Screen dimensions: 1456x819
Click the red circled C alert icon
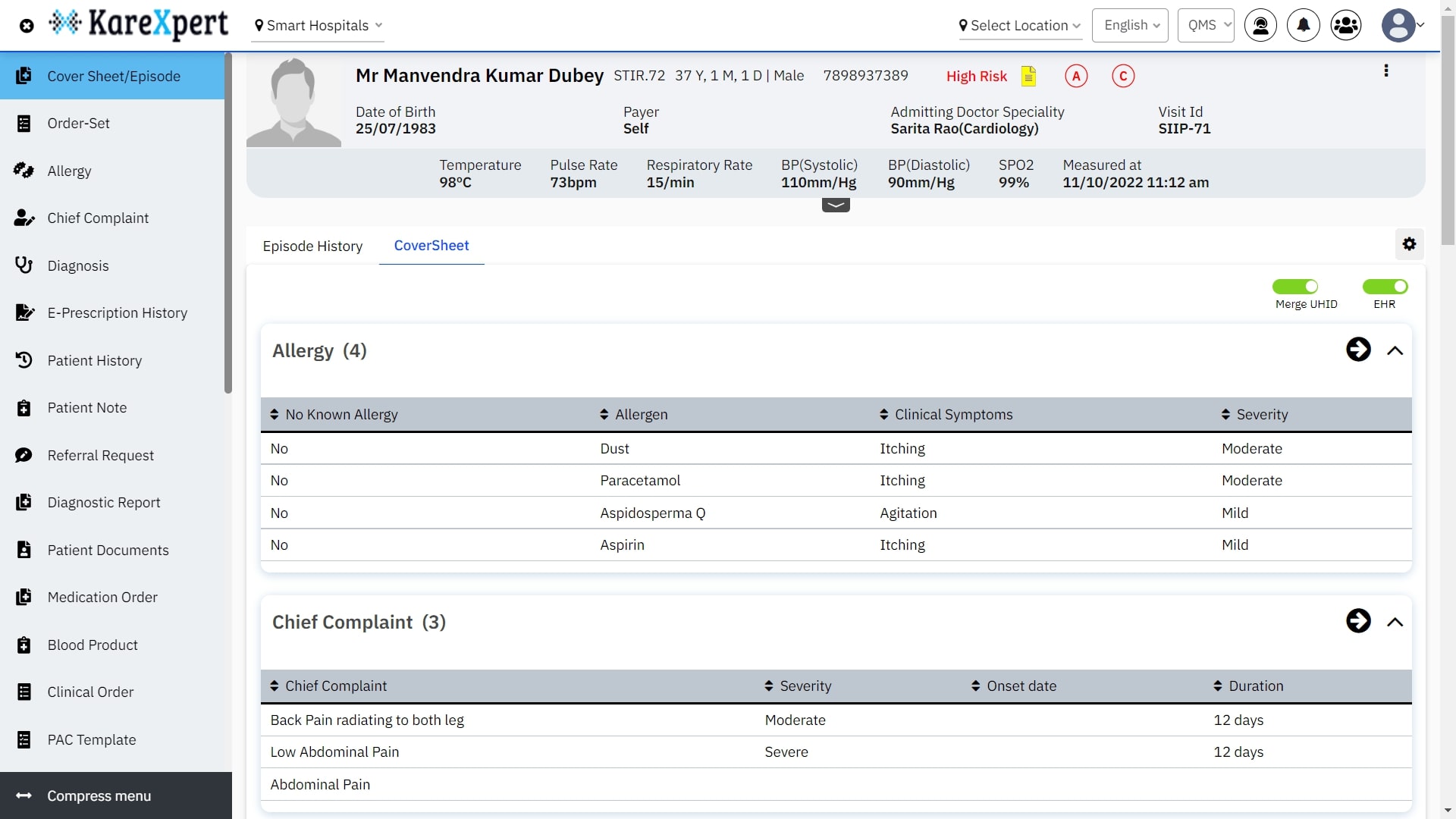point(1123,76)
